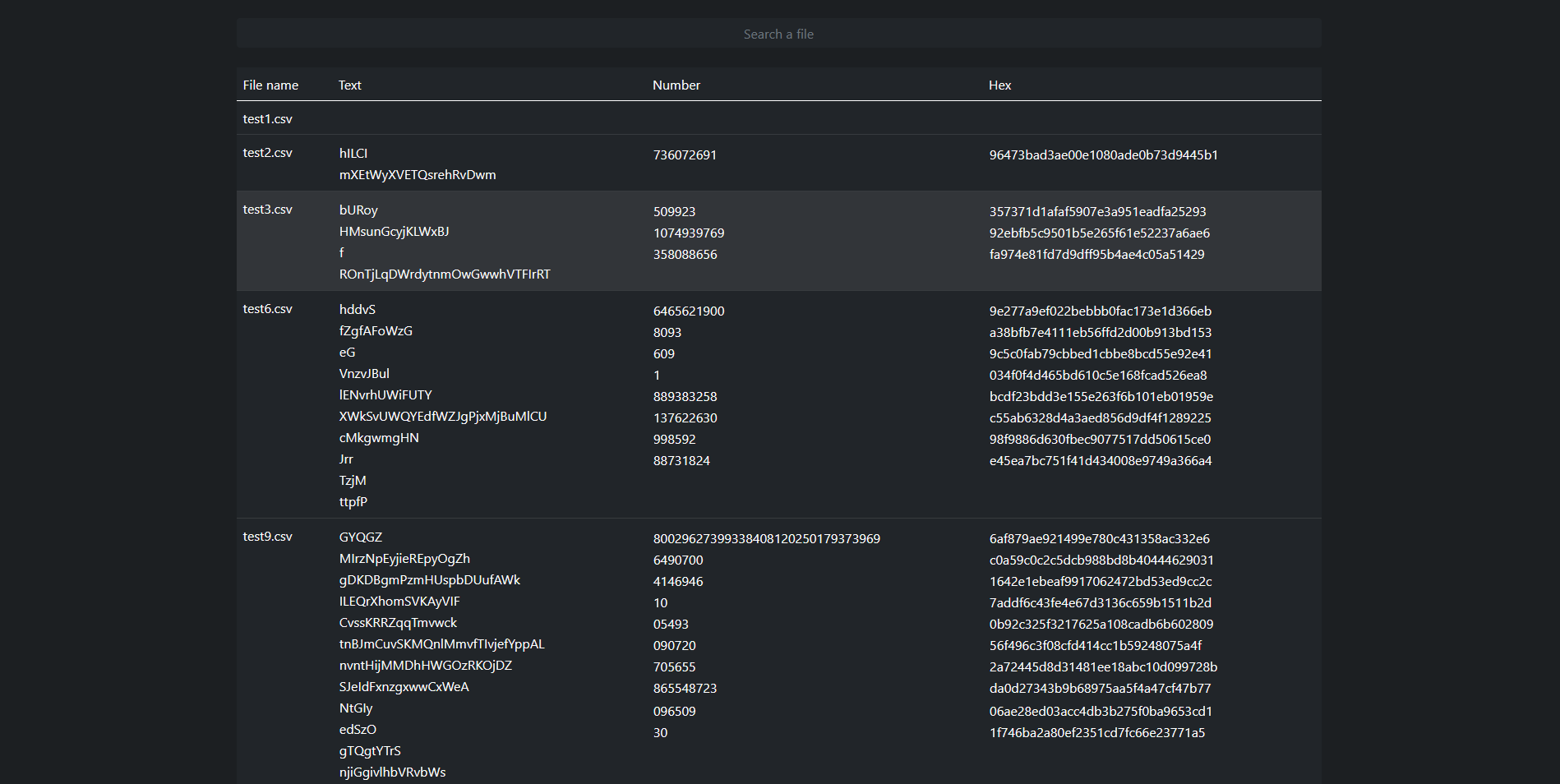This screenshot has width=1560, height=784.
Task: Click number 358088656
Action: [685, 255]
